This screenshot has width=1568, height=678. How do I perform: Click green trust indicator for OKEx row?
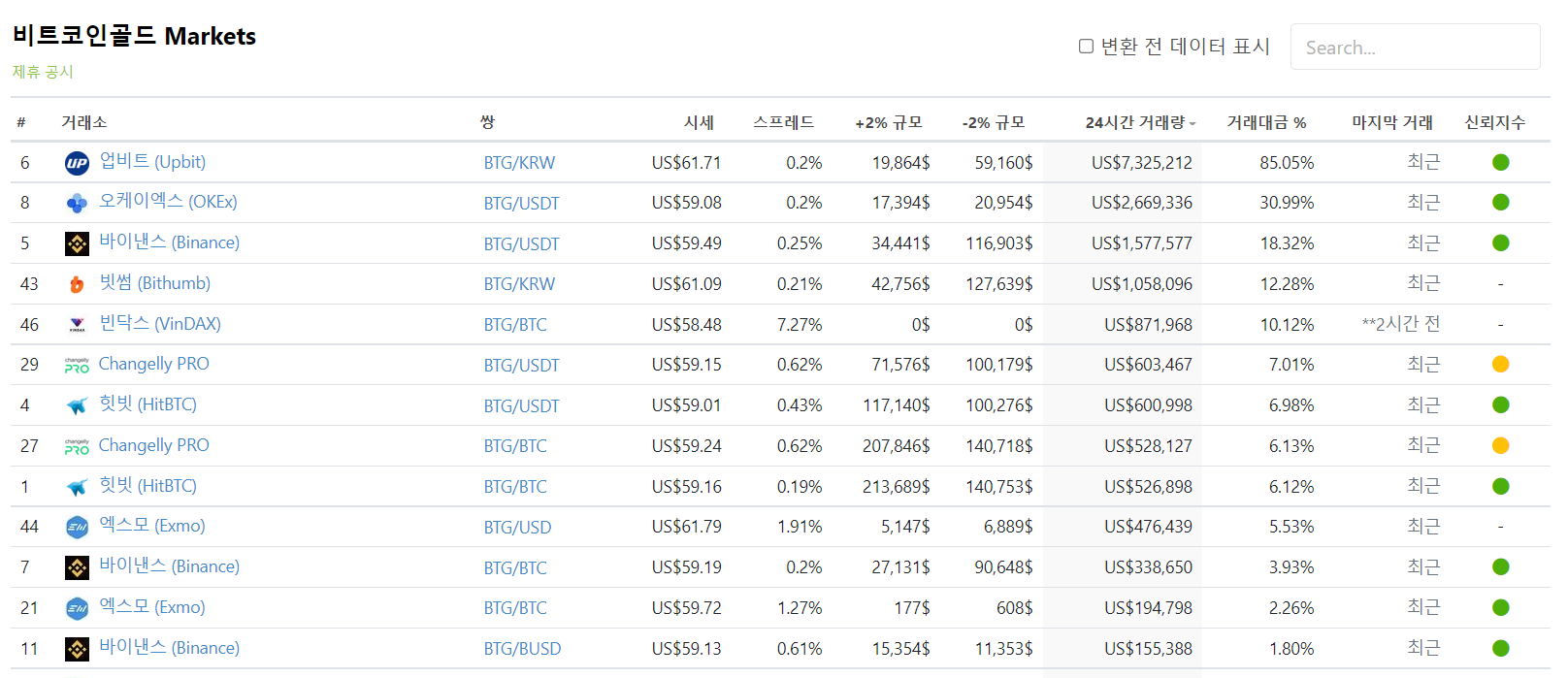tap(1500, 202)
